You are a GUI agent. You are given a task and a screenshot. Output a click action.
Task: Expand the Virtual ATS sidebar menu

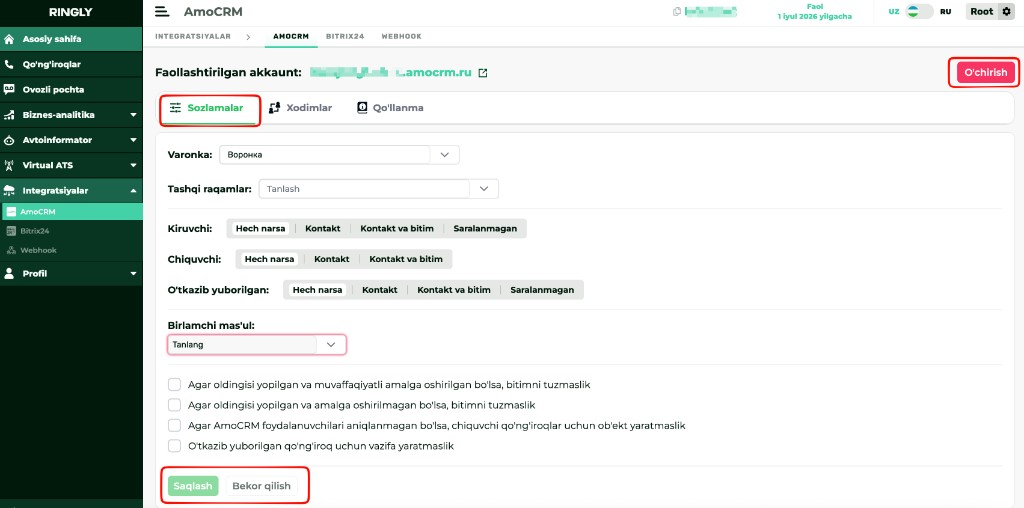tap(133, 165)
